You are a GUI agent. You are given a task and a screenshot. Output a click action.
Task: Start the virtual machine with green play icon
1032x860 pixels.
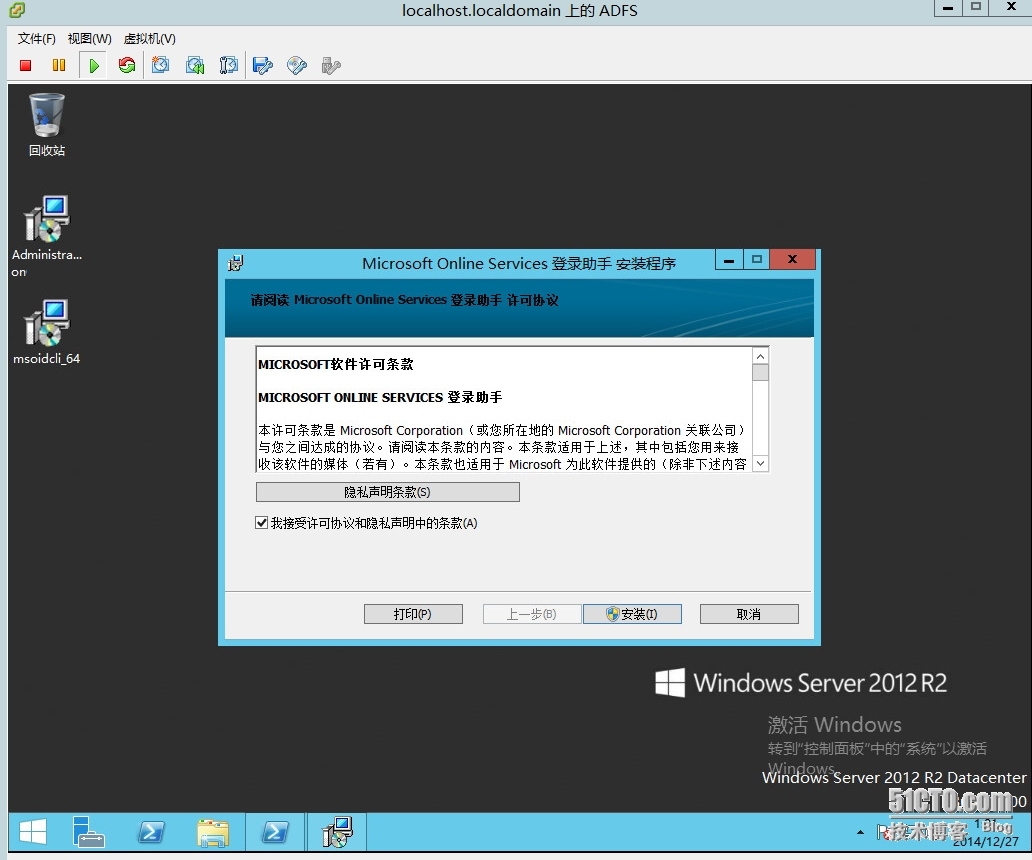(94, 65)
